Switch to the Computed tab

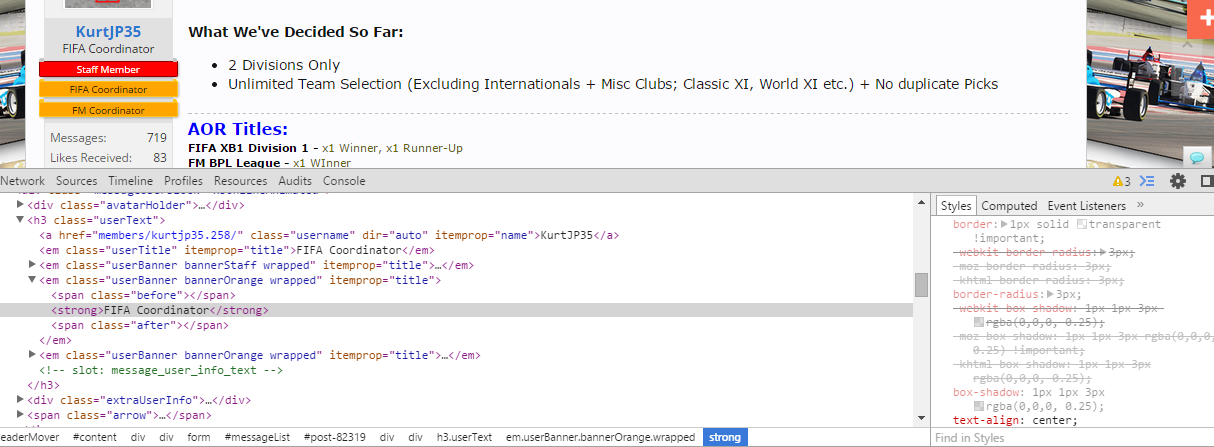pyautogui.click(x=1009, y=206)
